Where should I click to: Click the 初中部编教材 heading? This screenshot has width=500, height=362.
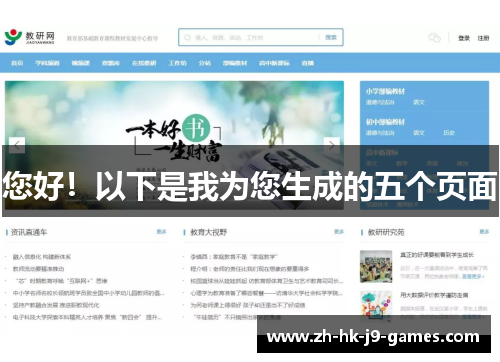click(385, 122)
